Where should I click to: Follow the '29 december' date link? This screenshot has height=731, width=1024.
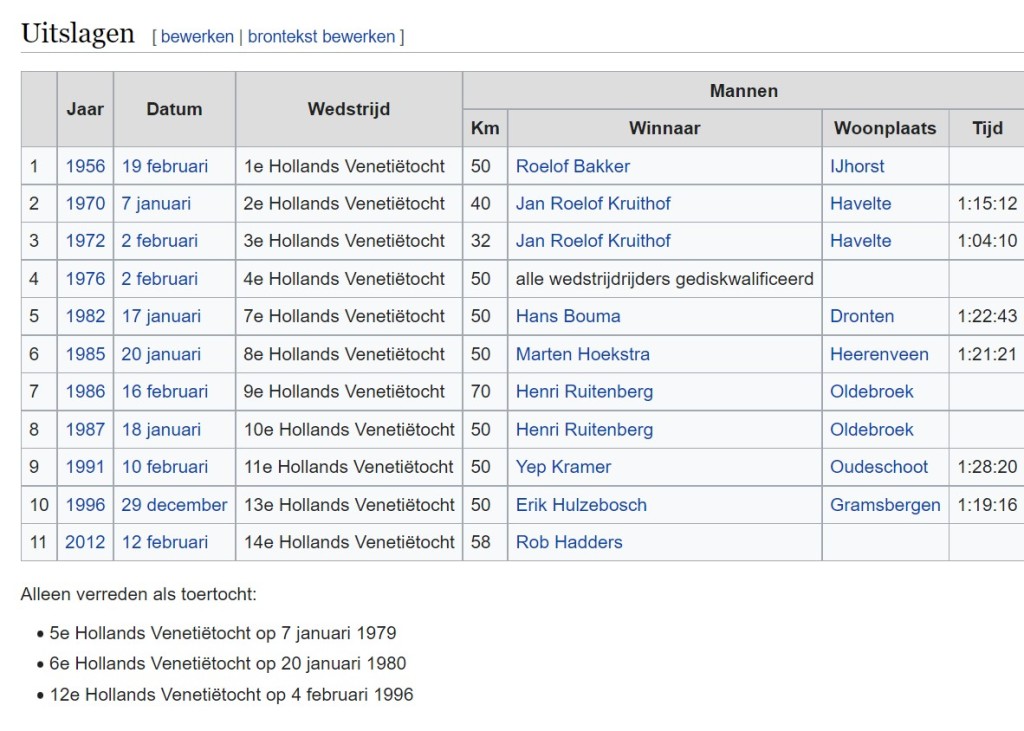click(x=174, y=504)
